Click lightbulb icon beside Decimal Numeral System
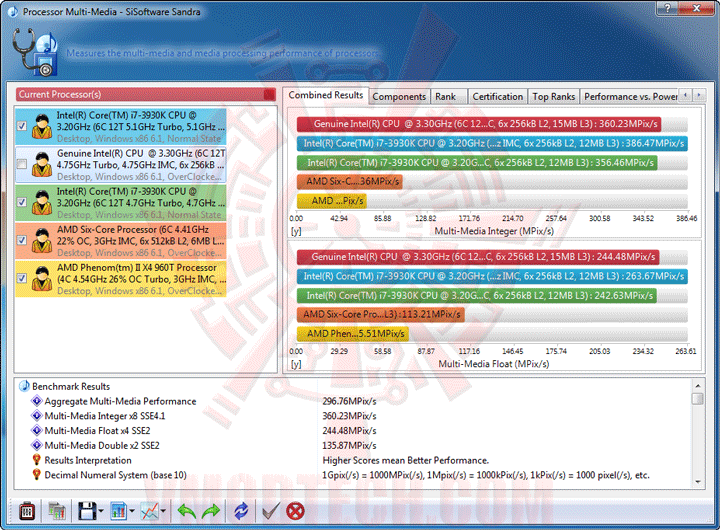The height and width of the screenshot is (530, 720). click(37, 474)
